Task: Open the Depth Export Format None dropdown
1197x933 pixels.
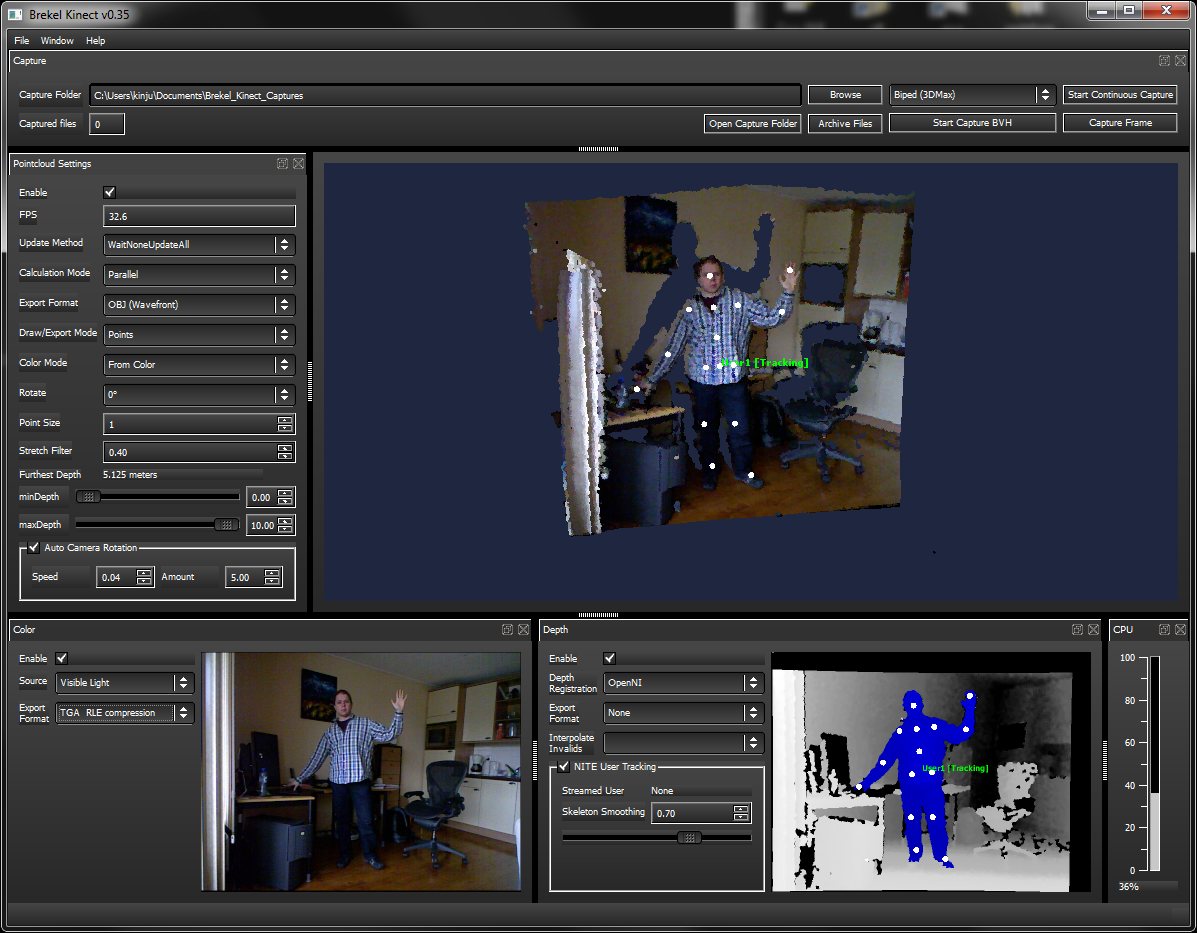Action: click(683, 712)
